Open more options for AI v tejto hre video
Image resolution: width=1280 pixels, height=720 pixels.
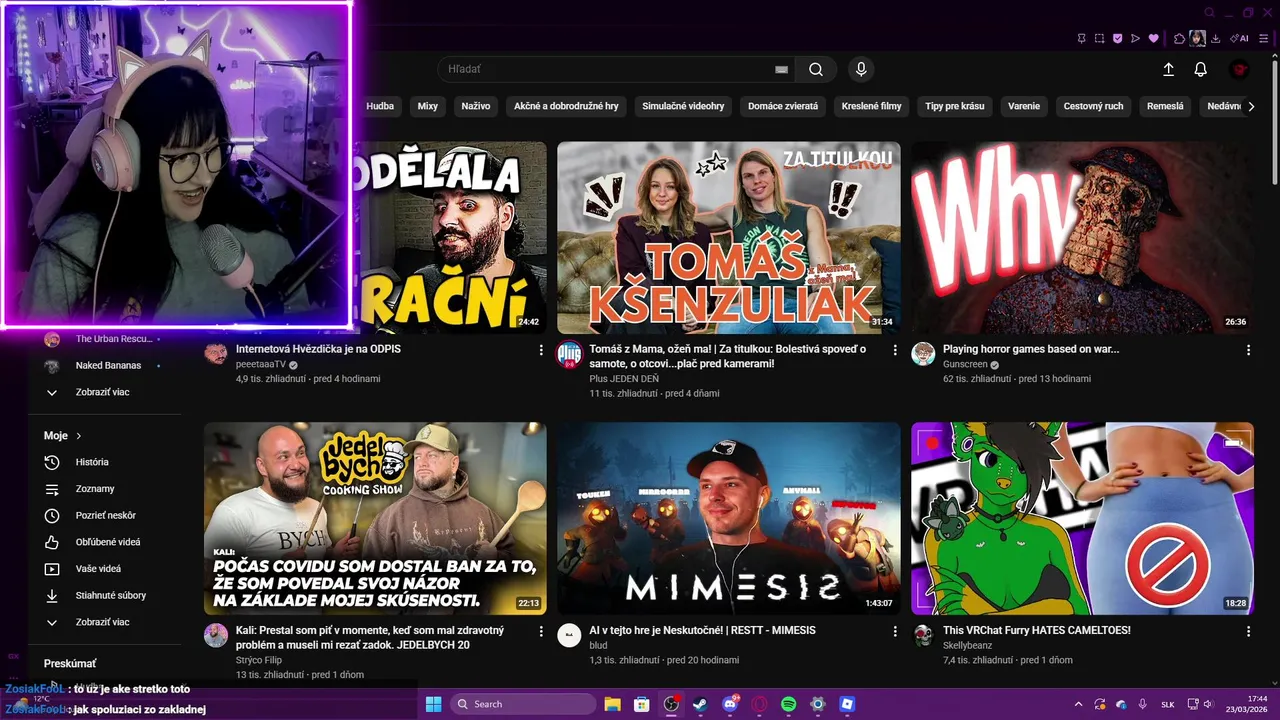click(894, 631)
